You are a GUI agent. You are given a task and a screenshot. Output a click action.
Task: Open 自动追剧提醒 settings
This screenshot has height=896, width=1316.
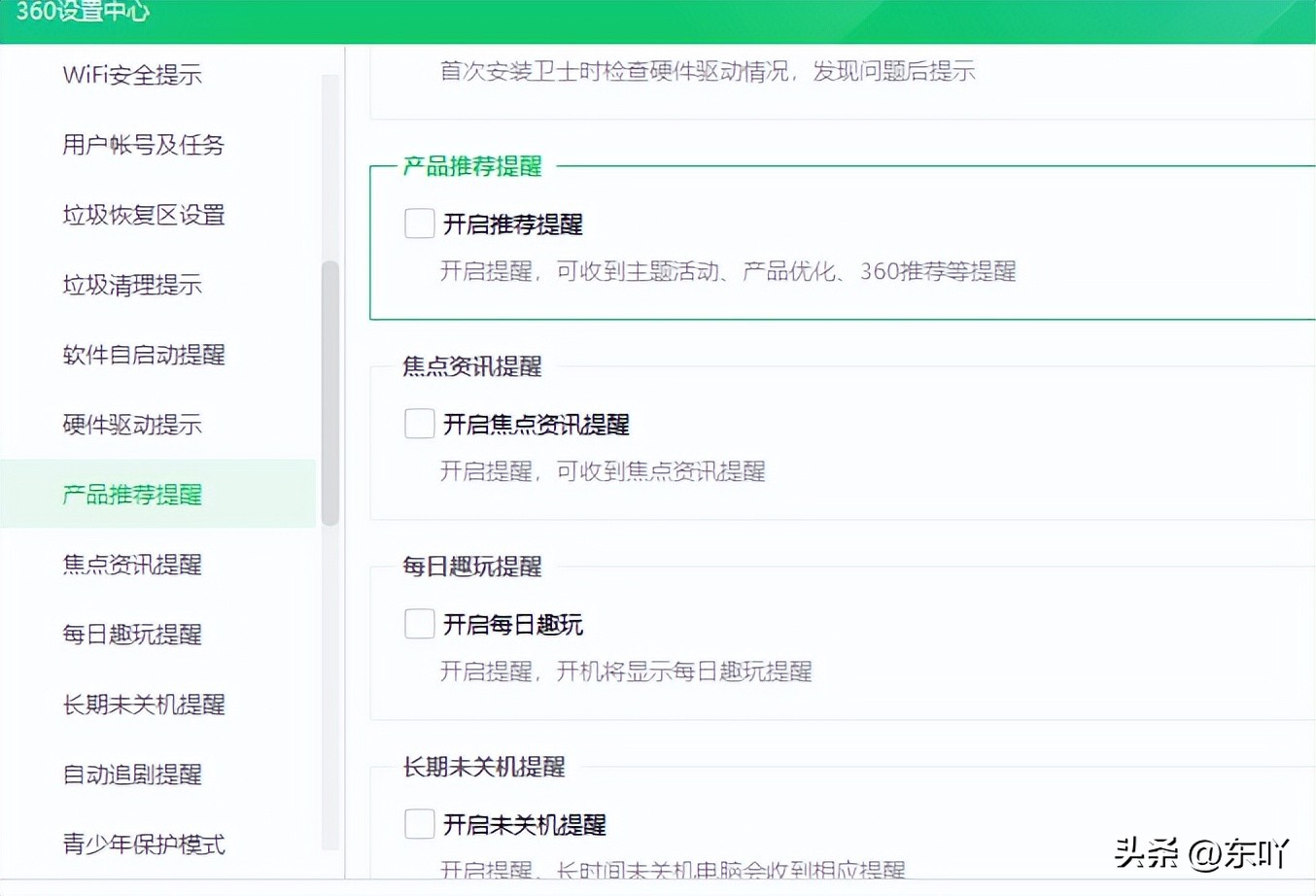click(x=132, y=775)
